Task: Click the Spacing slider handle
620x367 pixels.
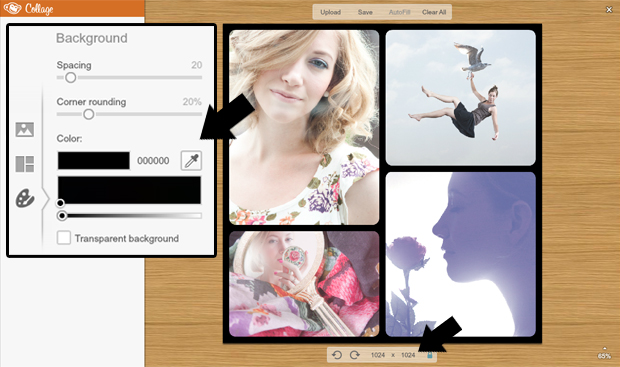Action: click(70, 78)
